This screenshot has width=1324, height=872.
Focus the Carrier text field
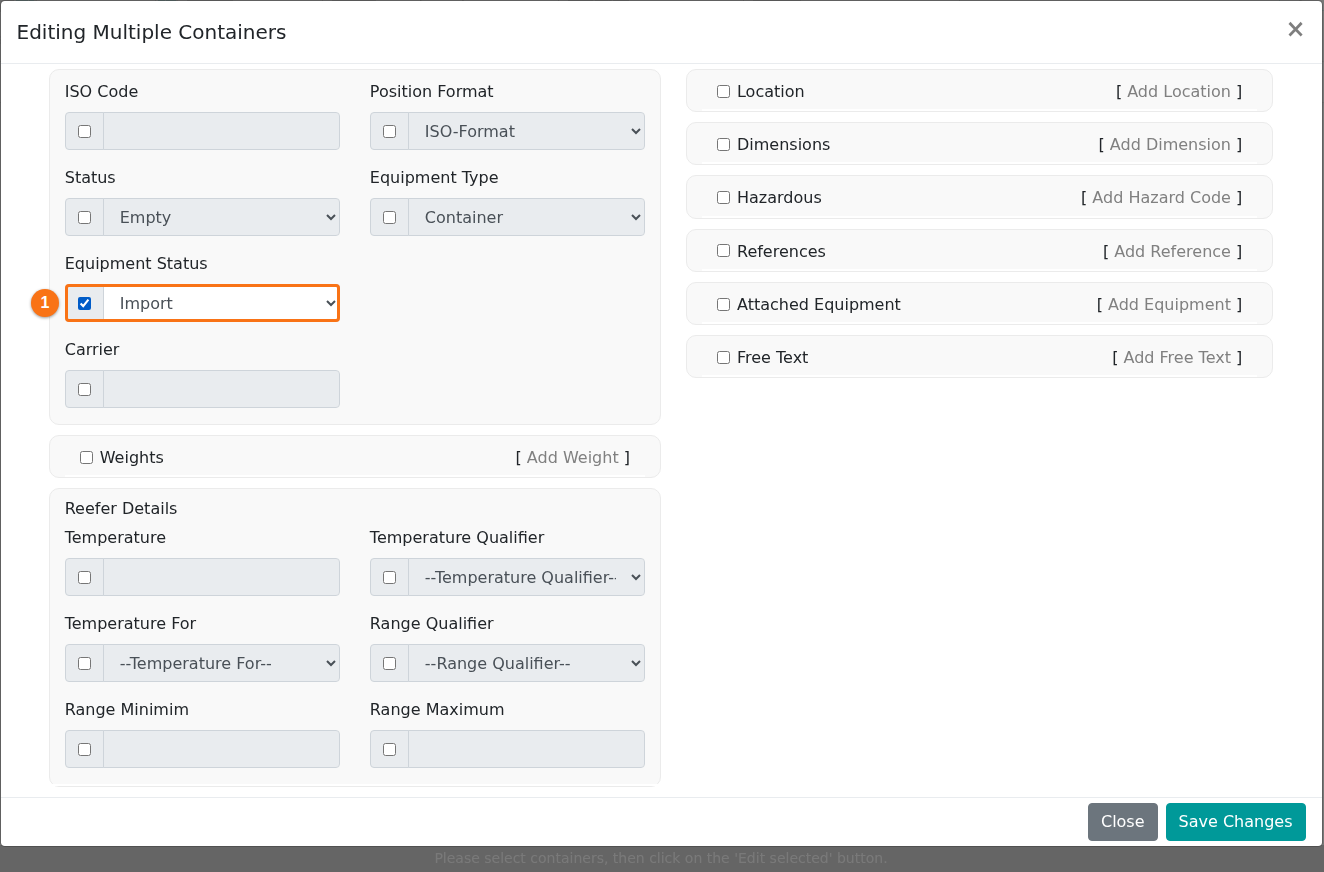click(x=221, y=389)
